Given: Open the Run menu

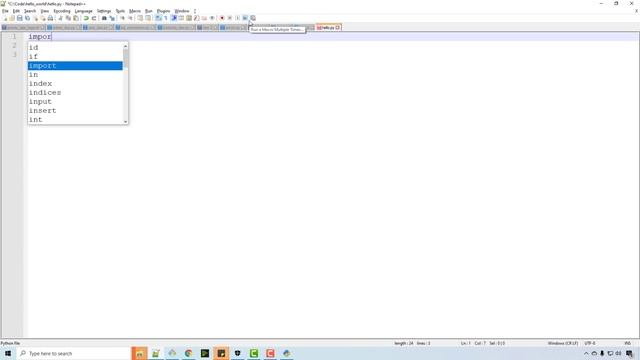Looking at the screenshot, I should coord(149,11).
